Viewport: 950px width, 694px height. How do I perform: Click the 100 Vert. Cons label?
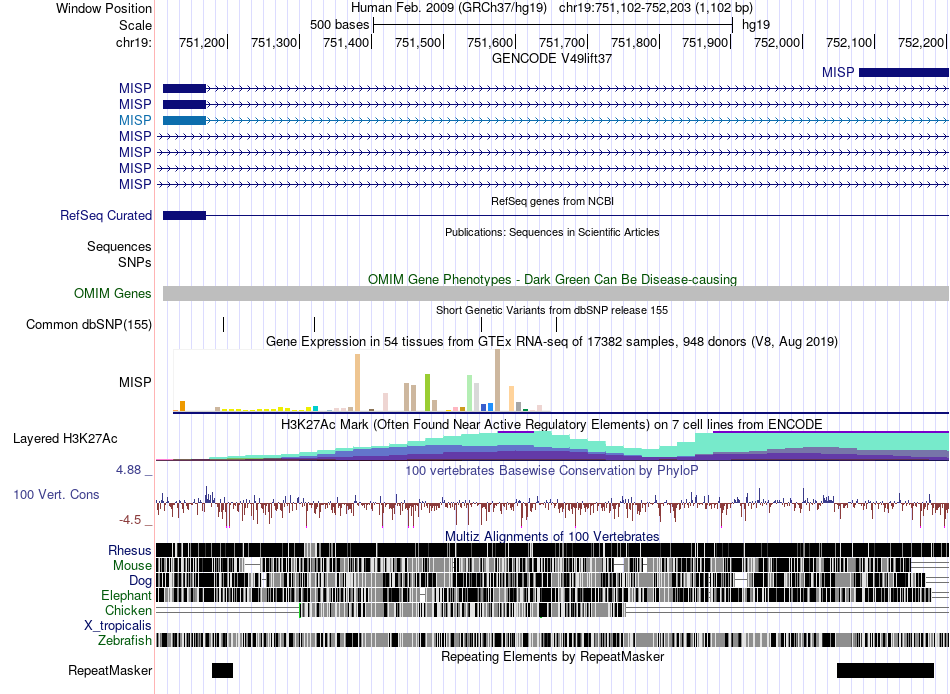(x=56, y=495)
